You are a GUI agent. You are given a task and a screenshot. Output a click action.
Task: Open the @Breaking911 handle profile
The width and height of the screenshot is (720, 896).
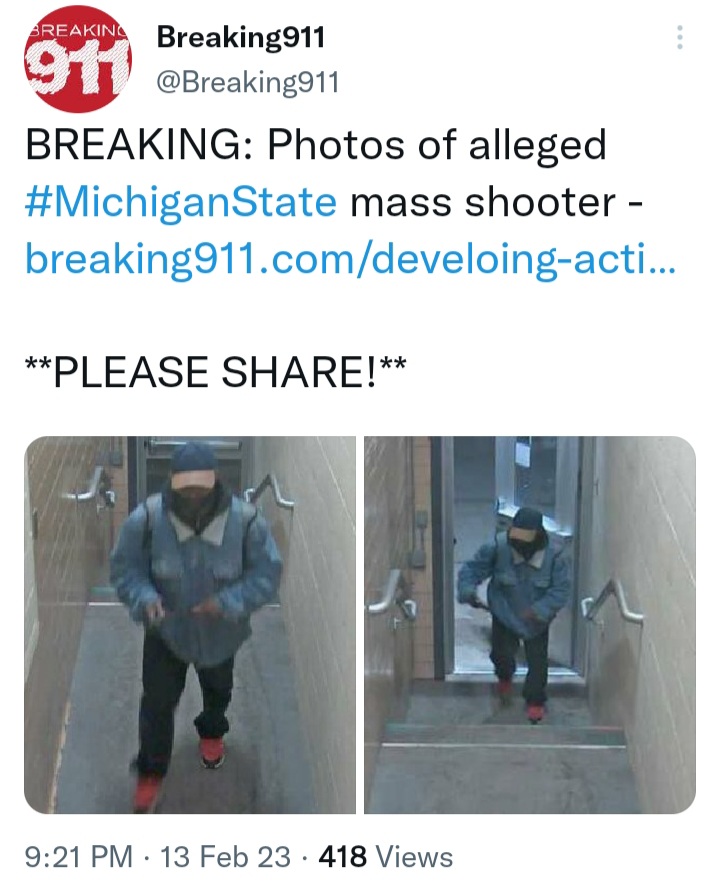pos(248,82)
